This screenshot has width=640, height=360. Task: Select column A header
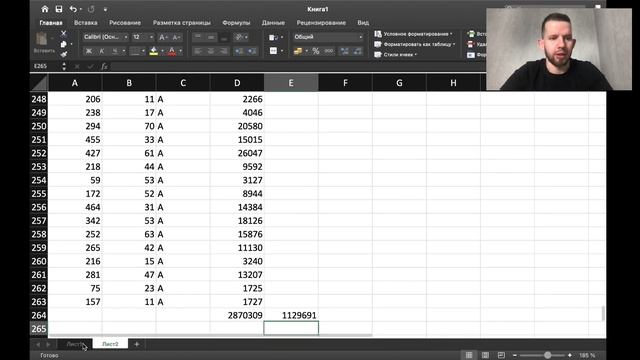coord(75,83)
